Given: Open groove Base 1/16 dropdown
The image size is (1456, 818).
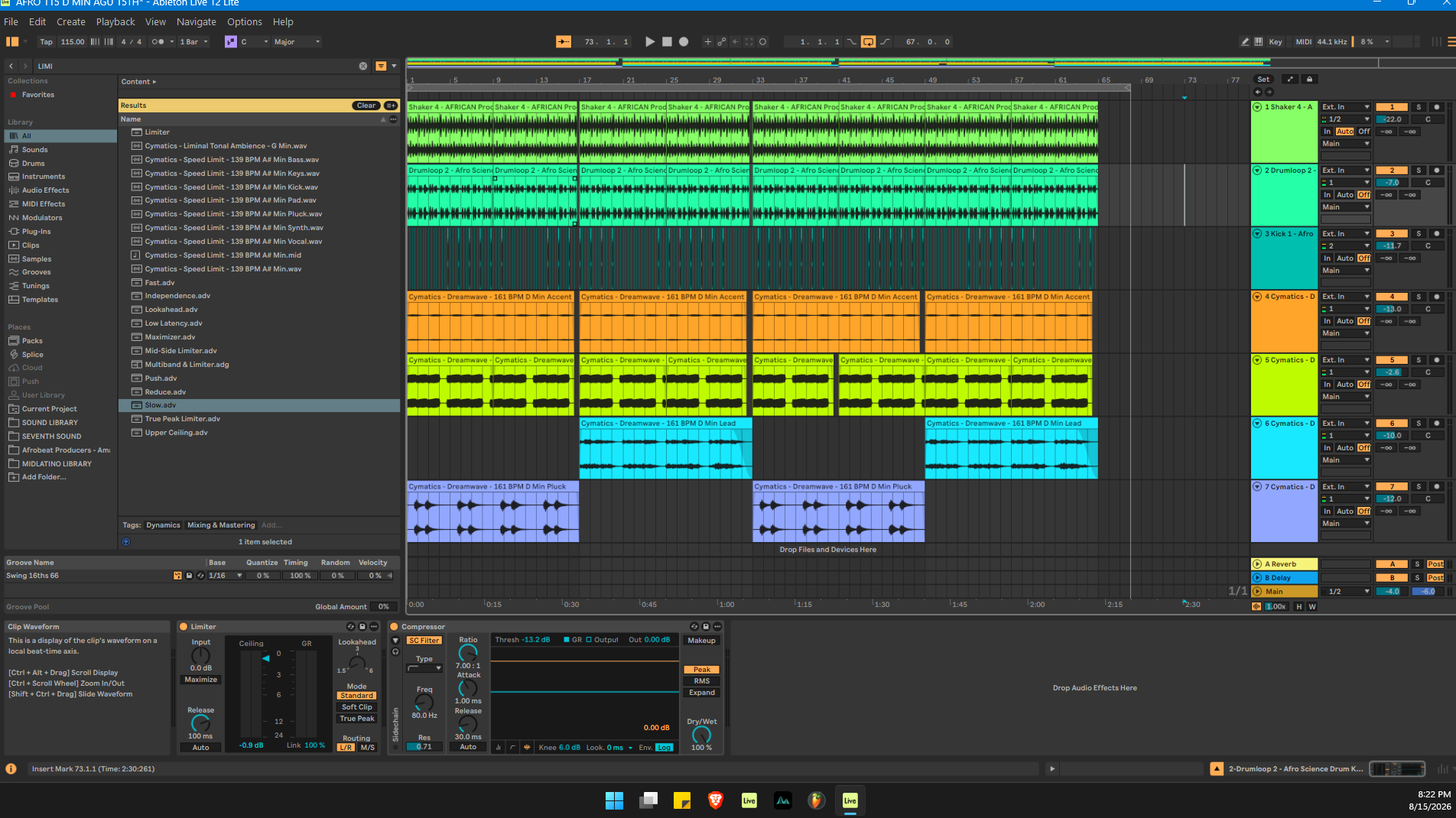Looking at the screenshot, I should 226,576.
